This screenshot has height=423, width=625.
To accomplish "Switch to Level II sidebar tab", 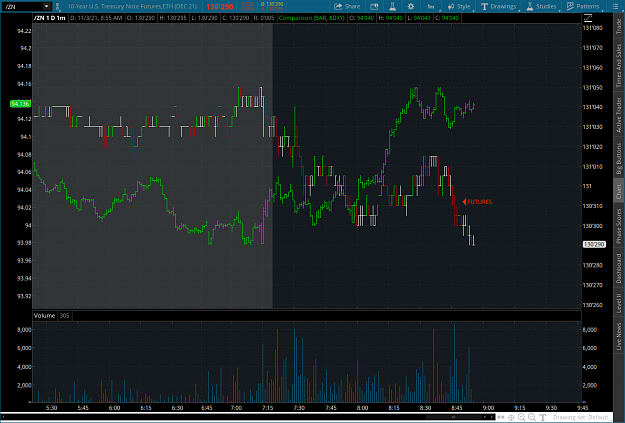I will point(619,303).
